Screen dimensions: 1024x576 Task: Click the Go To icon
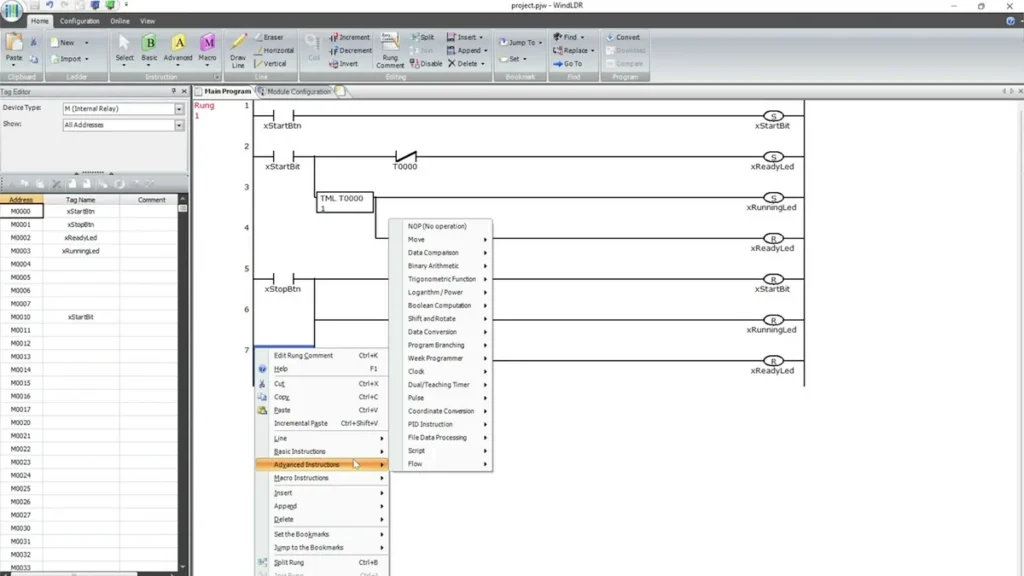[x=567, y=63]
